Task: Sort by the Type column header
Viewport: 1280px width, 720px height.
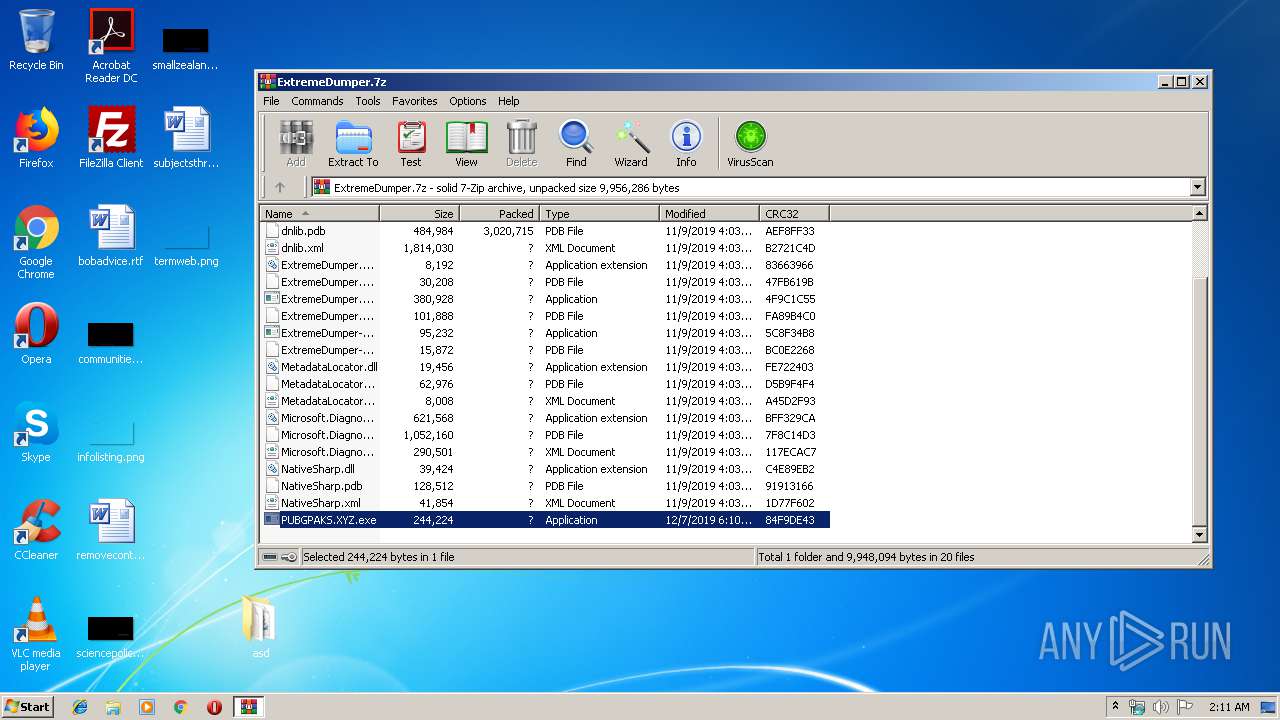Action: 599,213
